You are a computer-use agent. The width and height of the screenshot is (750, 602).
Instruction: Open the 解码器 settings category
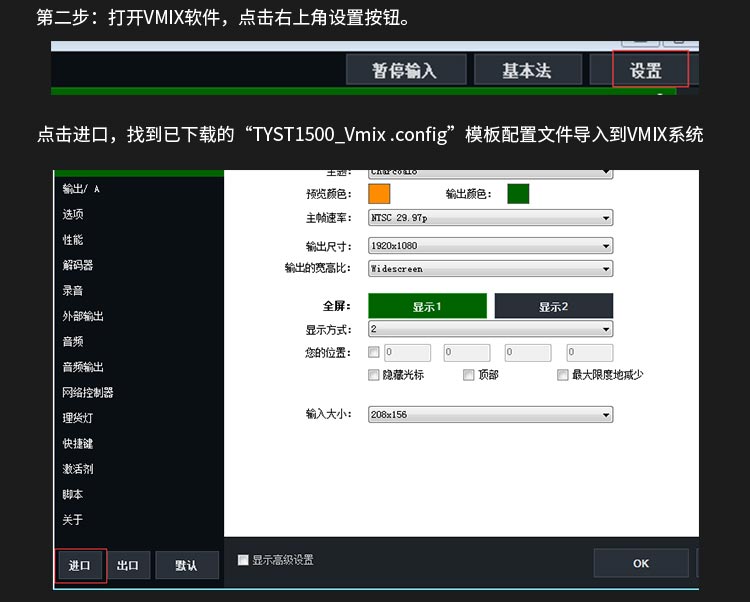[x=78, y=265]
